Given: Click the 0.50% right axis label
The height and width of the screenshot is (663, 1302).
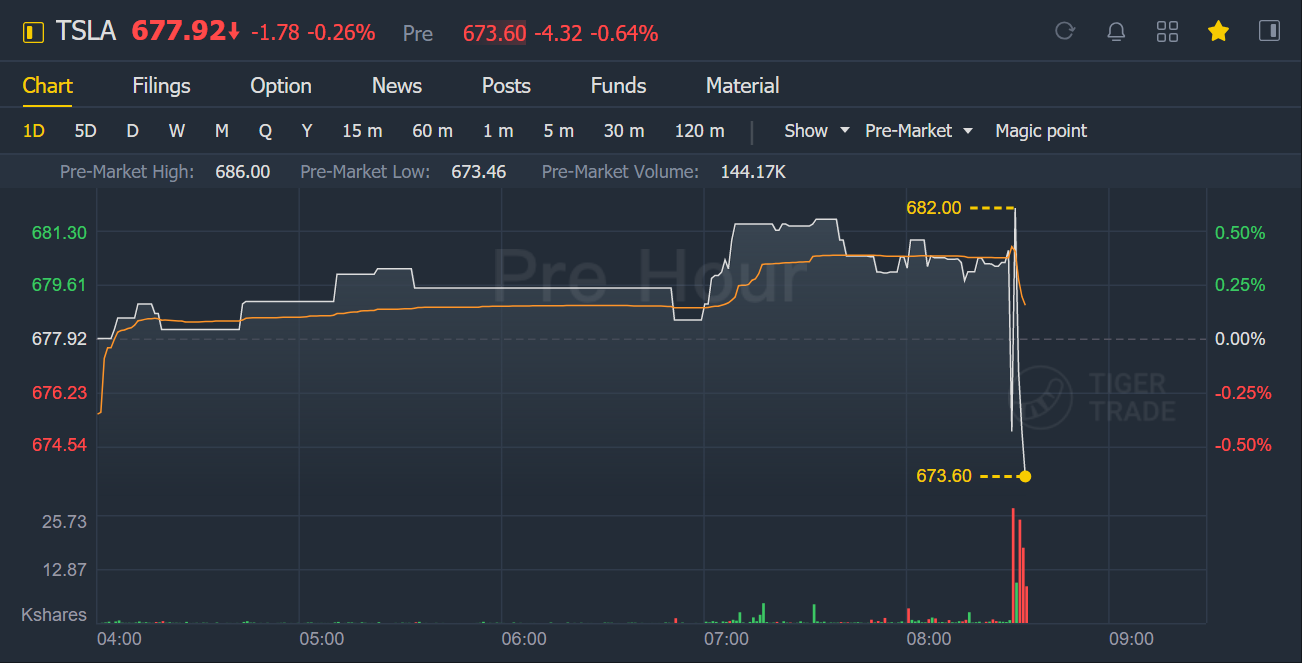Looking at the screenshot, I should (1240, 233).
